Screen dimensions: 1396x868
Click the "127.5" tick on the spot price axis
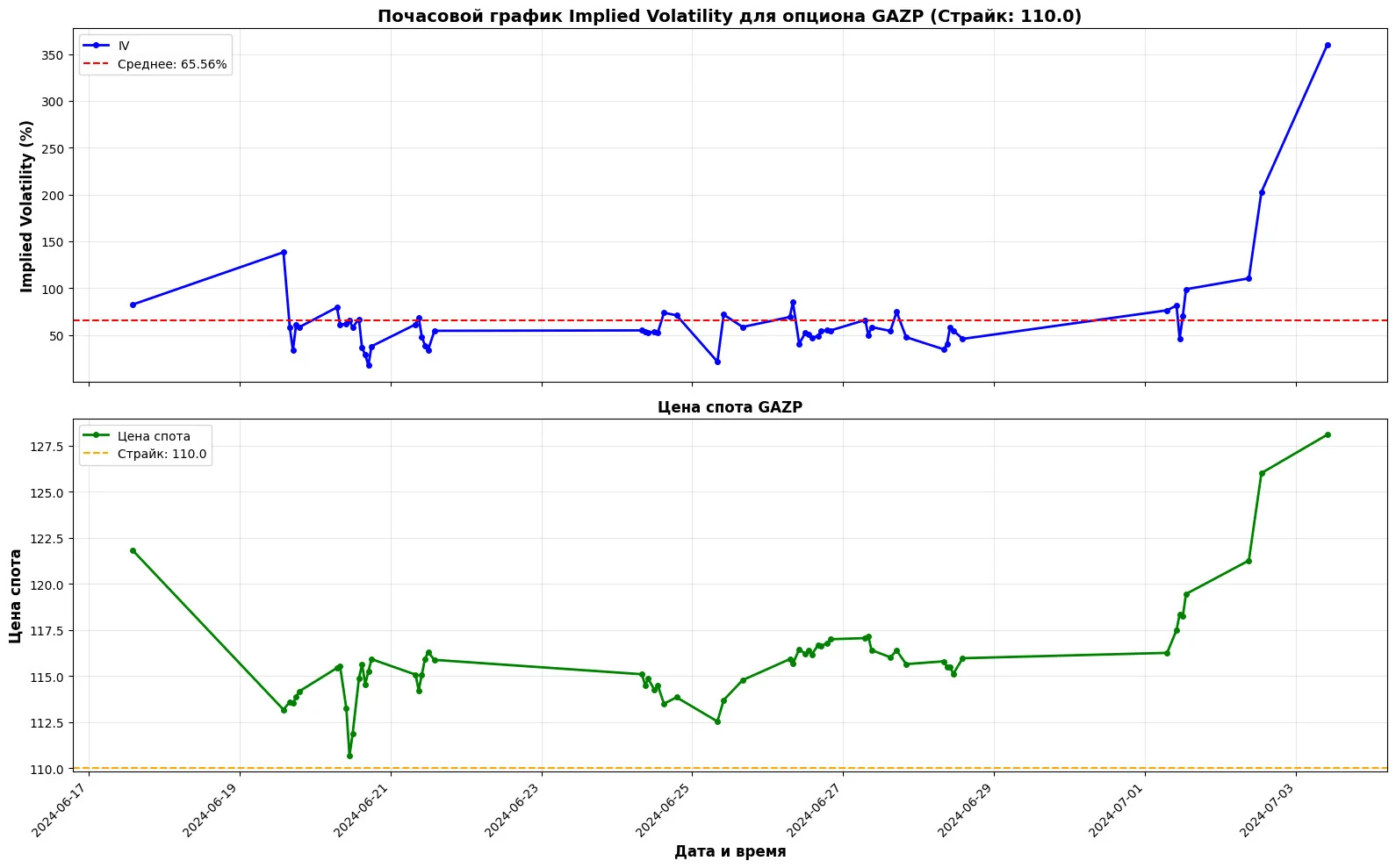[x=48, y=447]
